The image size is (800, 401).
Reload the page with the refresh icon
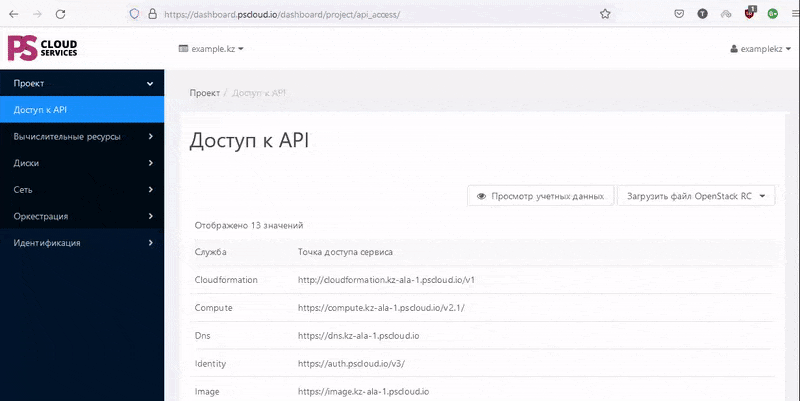click(x=60, y=14)
